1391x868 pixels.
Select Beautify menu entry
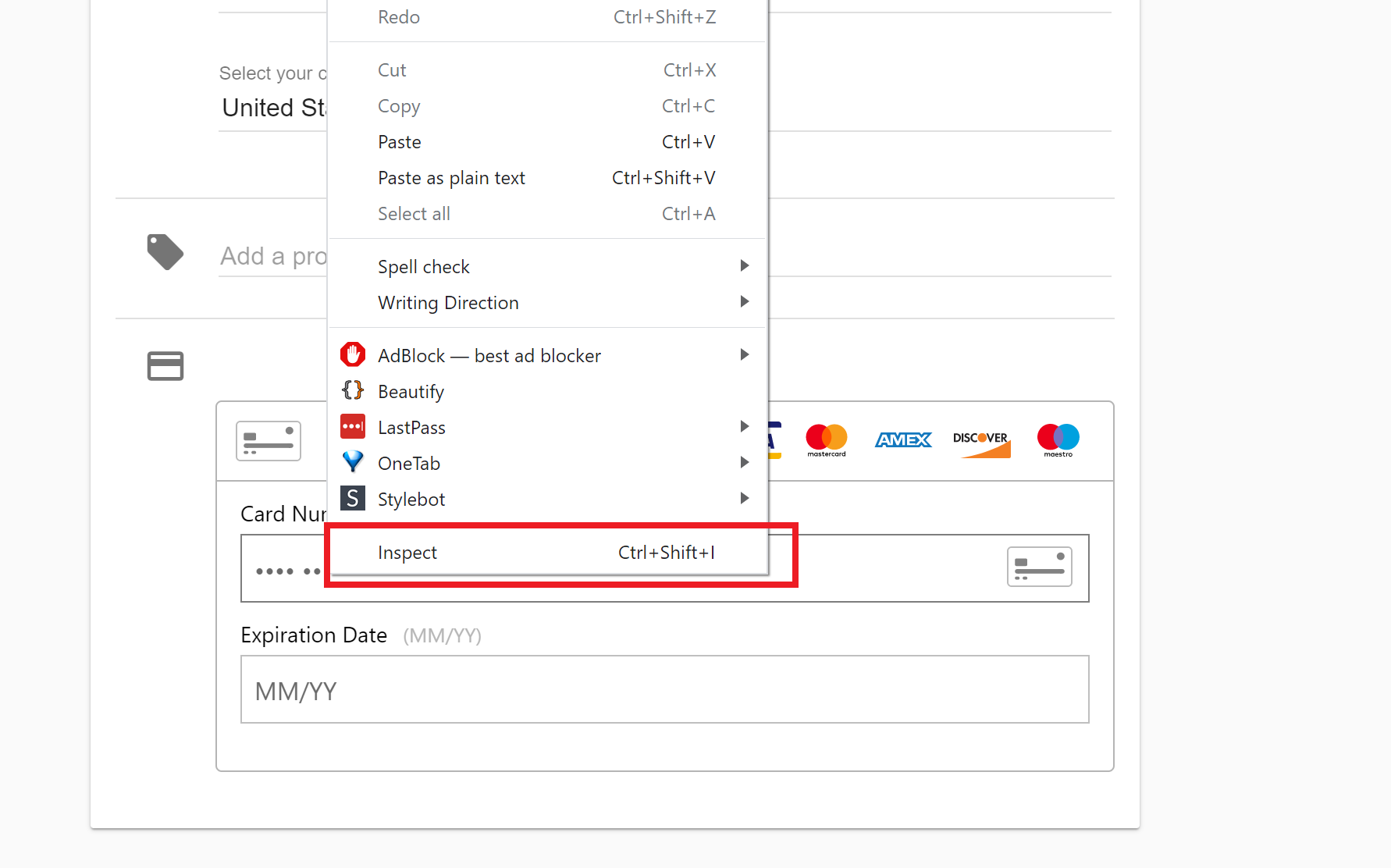[x=548, y=391]
